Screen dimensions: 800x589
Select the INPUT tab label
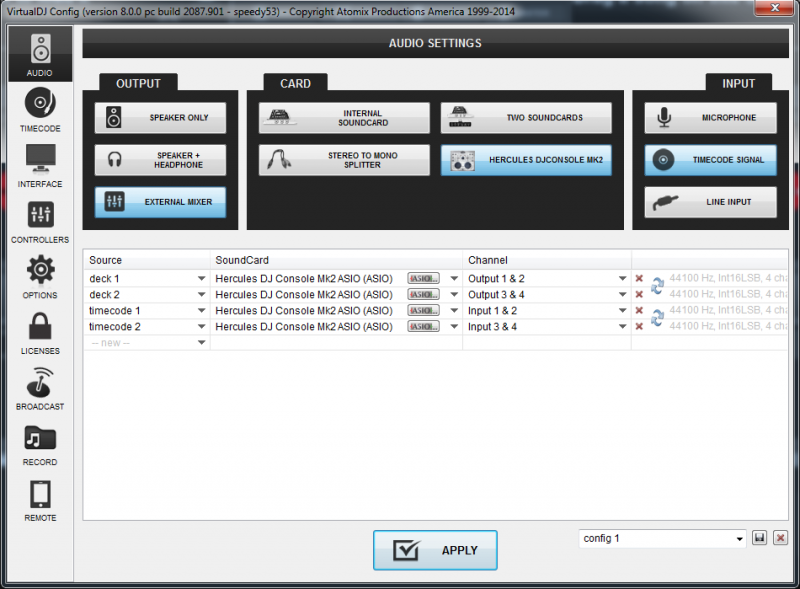(x=738, y=84)
